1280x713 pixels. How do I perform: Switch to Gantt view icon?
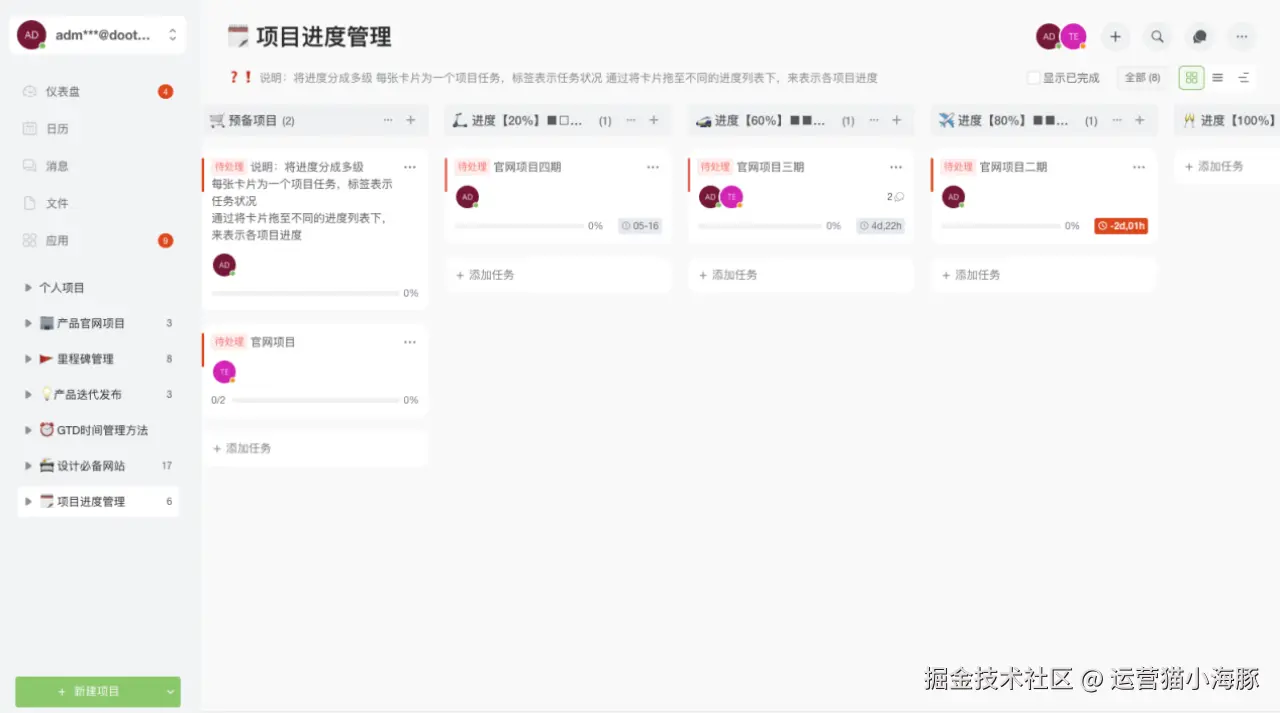click(x=1243, y=77)
